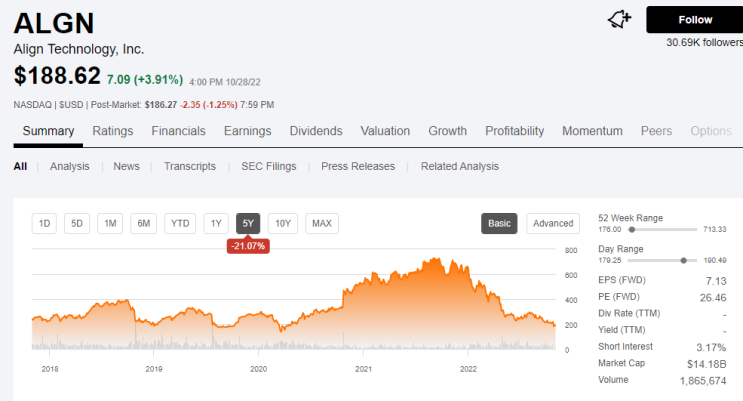The image size is (743, 401).
Task: Click the 2021 peak on price chart
Action: [x=437, y=260]
